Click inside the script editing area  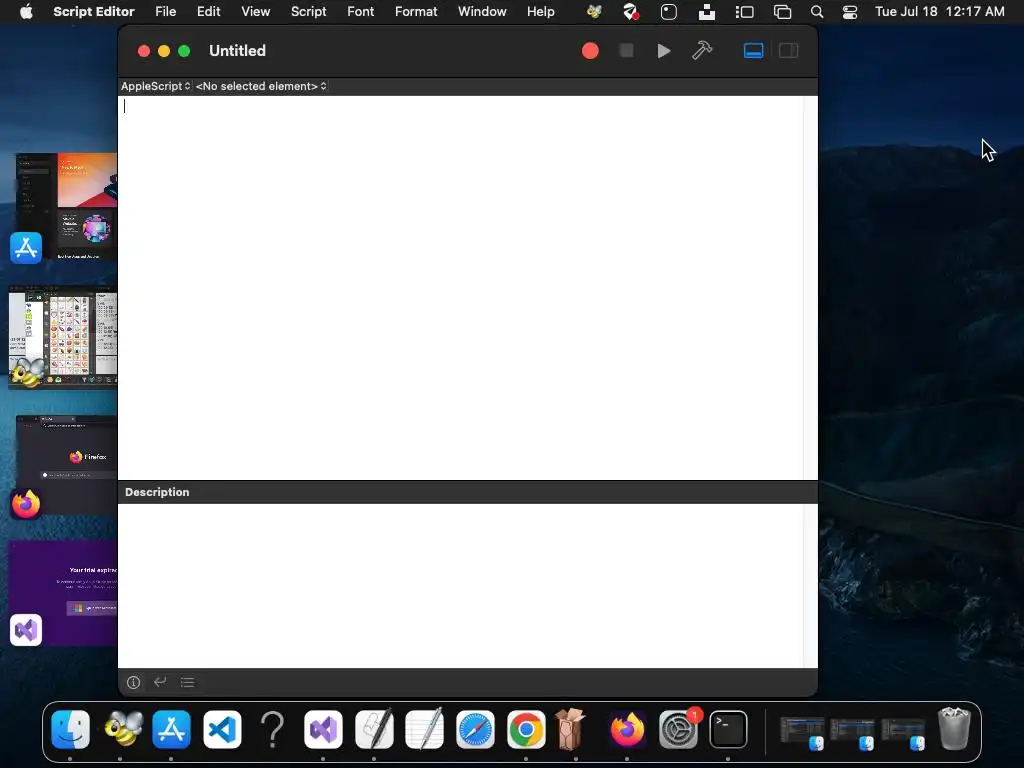[x=460, y=287]
